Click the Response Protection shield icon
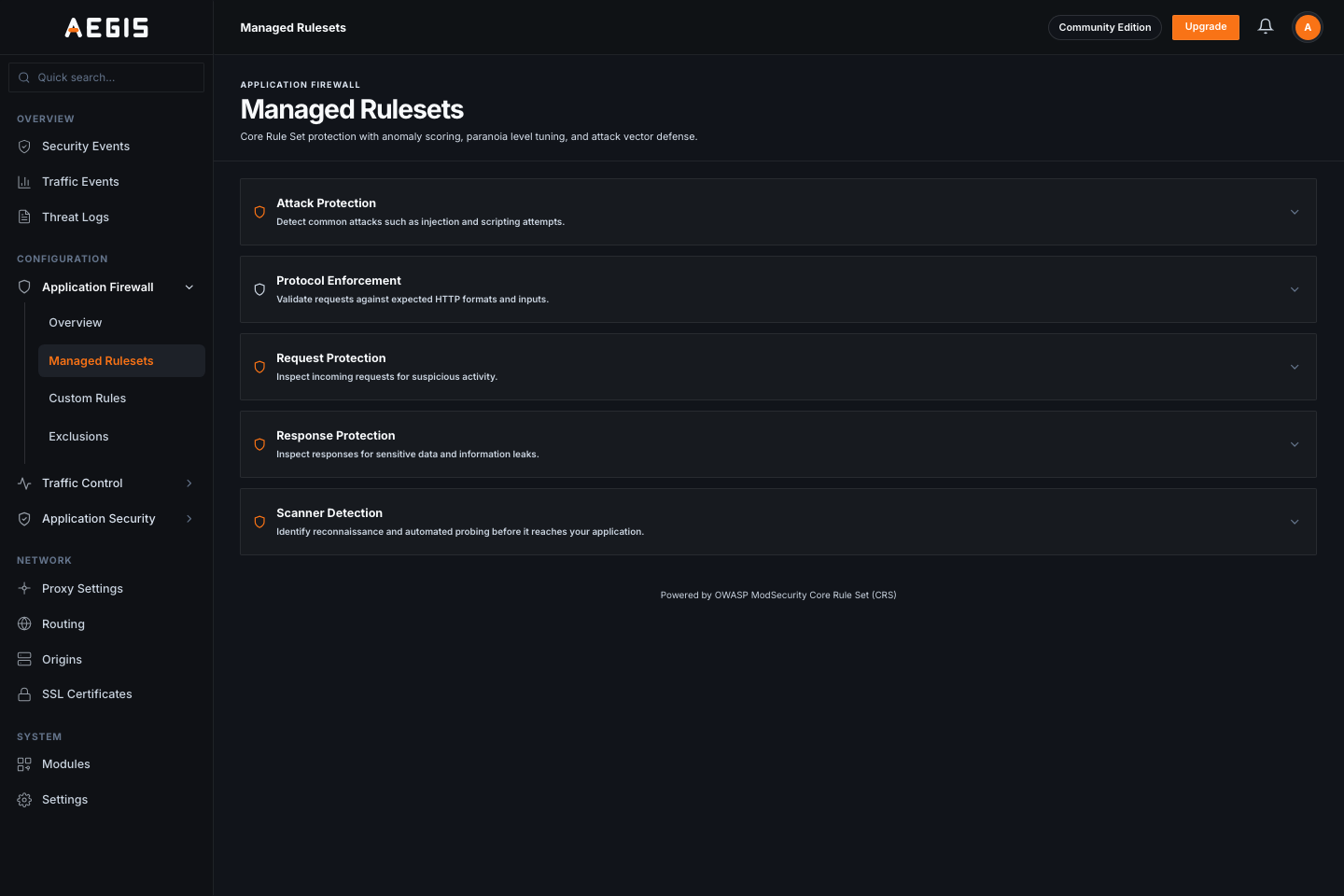Image resolution: width=1344 pixels, height=896 pixels. (x=259, y=444)
